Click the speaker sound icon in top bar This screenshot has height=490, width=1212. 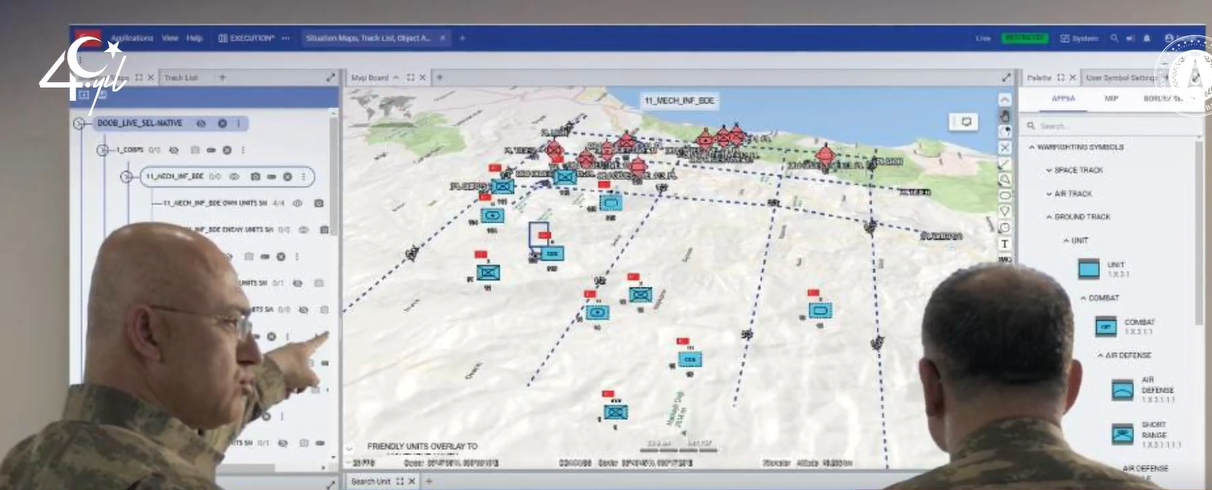(1130, 38)
